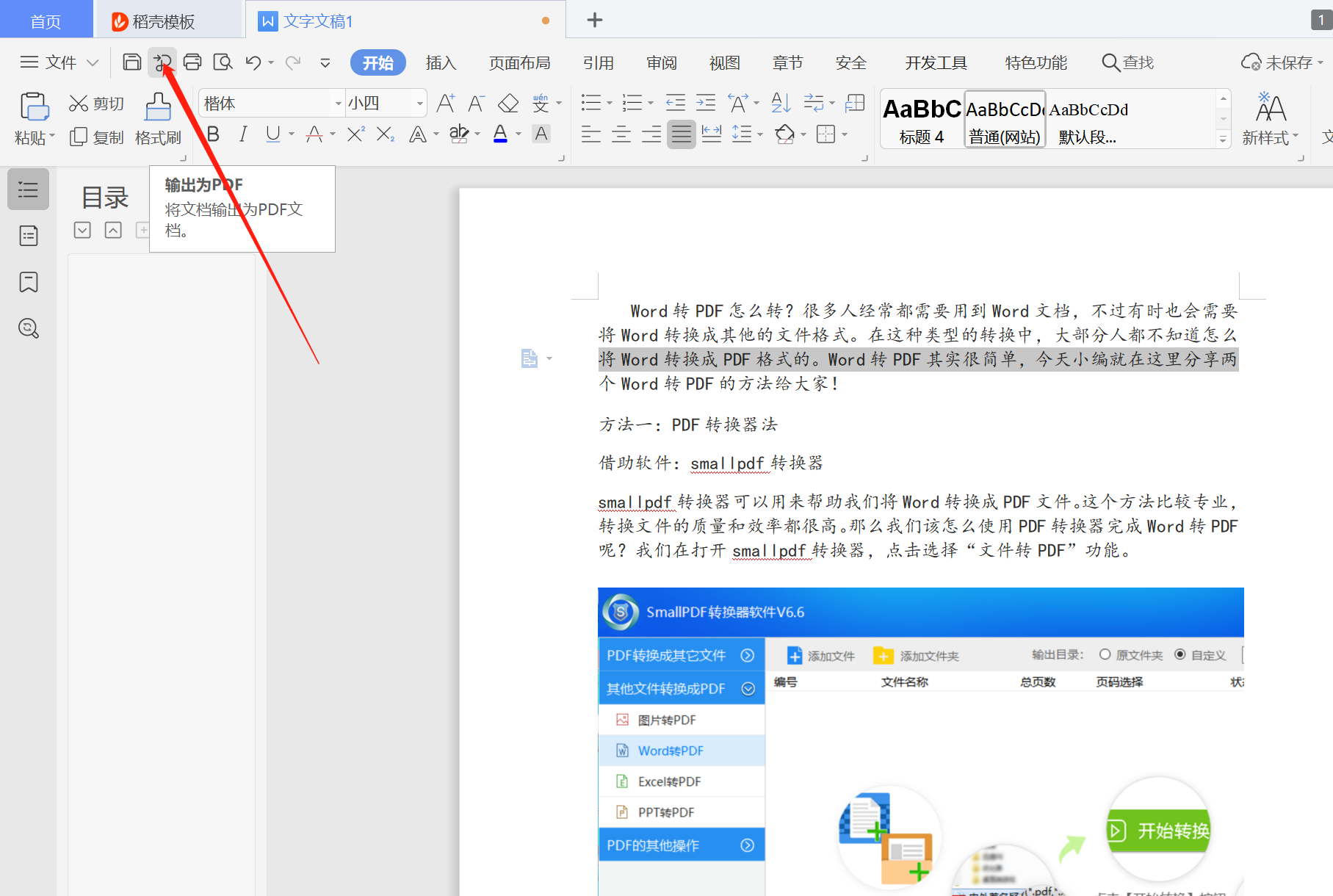The image size is (1333, 896).
Task: Click the Clear Formatting eraser icon
Action: (508, 104)
